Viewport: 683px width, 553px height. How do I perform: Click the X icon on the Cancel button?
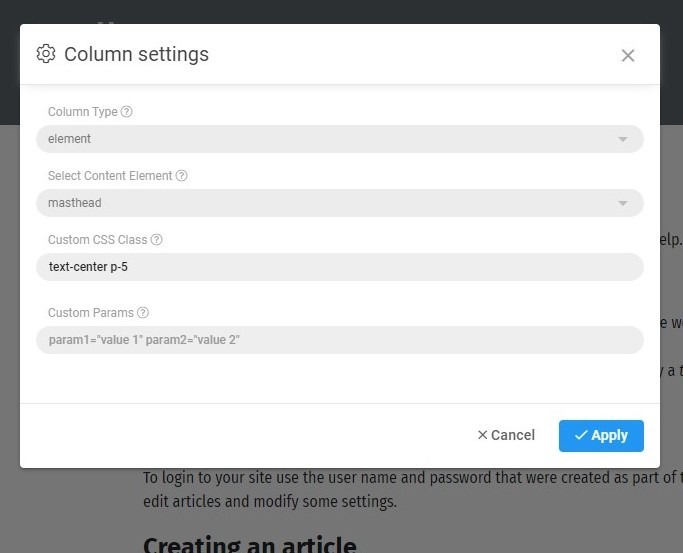[482, 435]
